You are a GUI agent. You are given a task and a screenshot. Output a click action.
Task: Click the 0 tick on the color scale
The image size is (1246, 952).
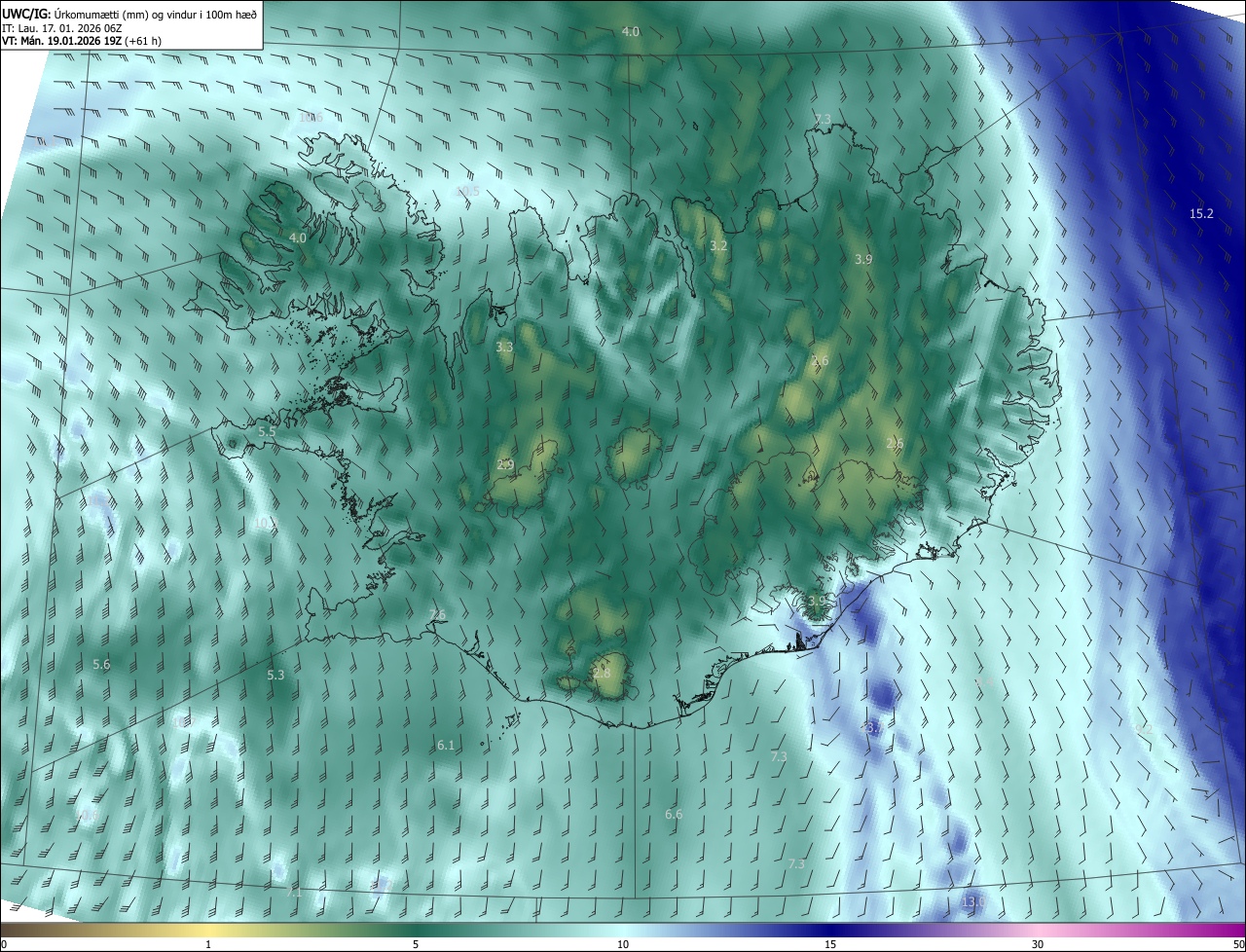pos(4,944)
